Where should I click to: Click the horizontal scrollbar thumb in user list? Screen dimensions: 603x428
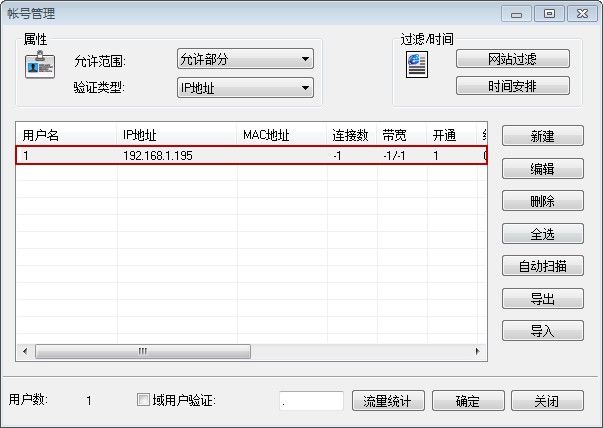point(143,351)
